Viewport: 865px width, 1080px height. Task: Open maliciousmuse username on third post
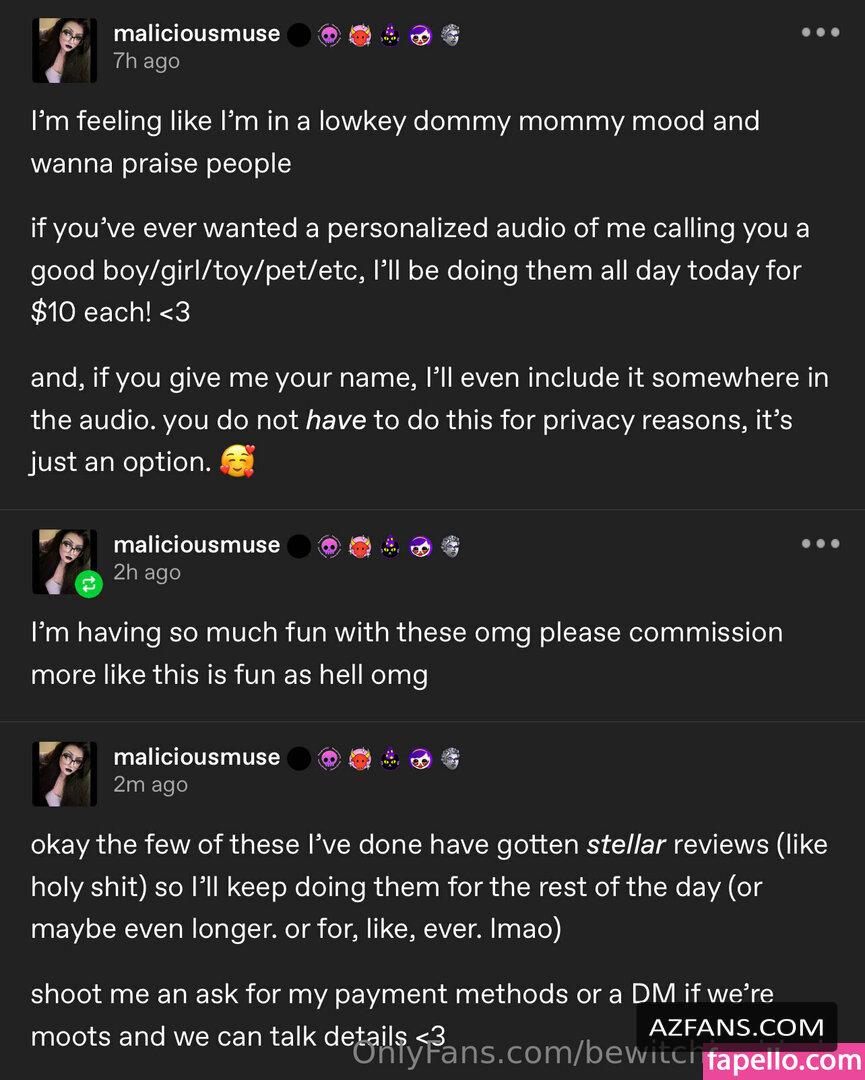197,757
